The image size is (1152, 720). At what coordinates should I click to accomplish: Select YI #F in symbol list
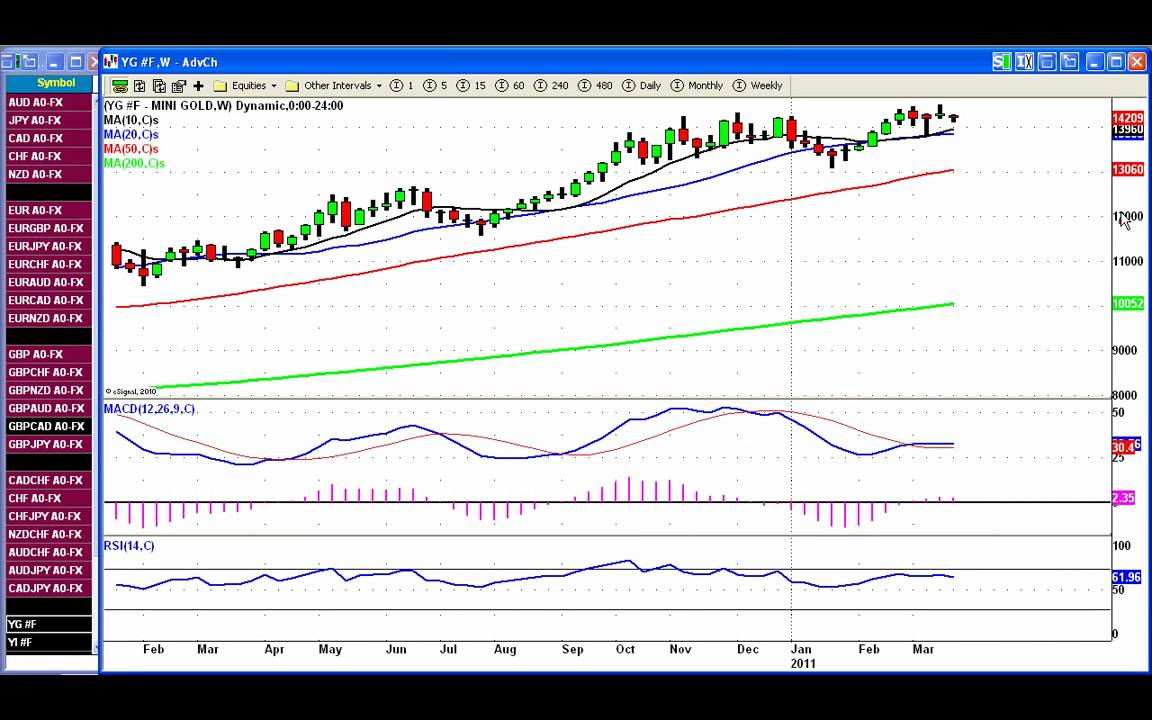coord(49,642)
